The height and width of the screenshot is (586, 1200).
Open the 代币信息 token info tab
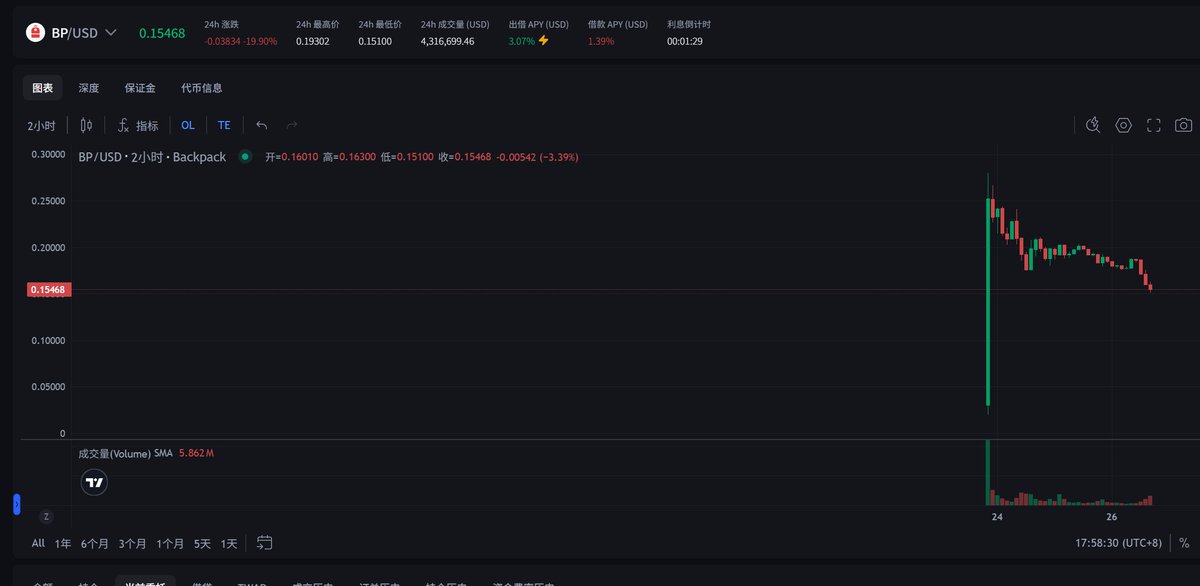click(202, 88)
